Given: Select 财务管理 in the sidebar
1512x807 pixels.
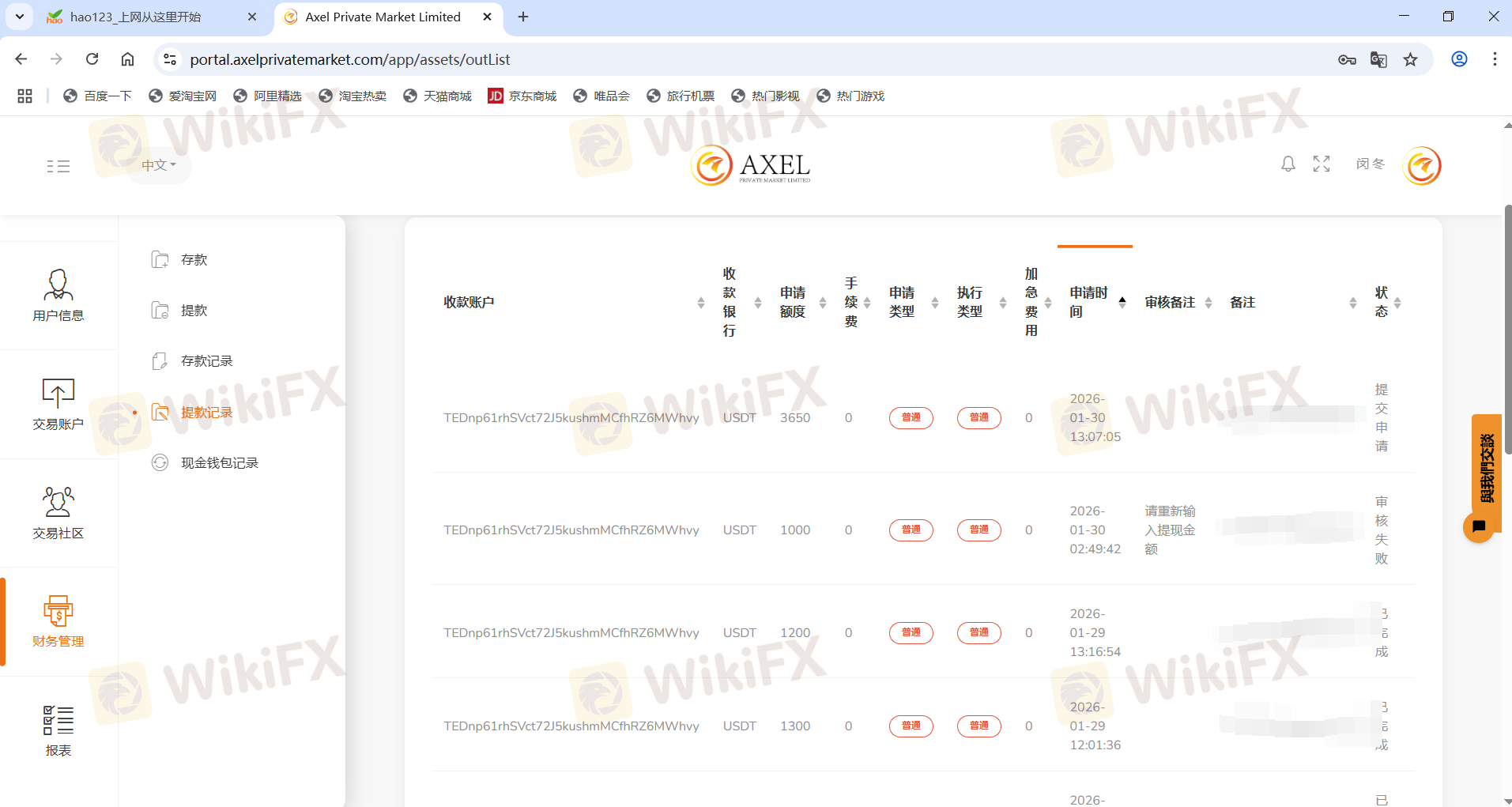Looking at the screenshot, I should click(58, 621).
